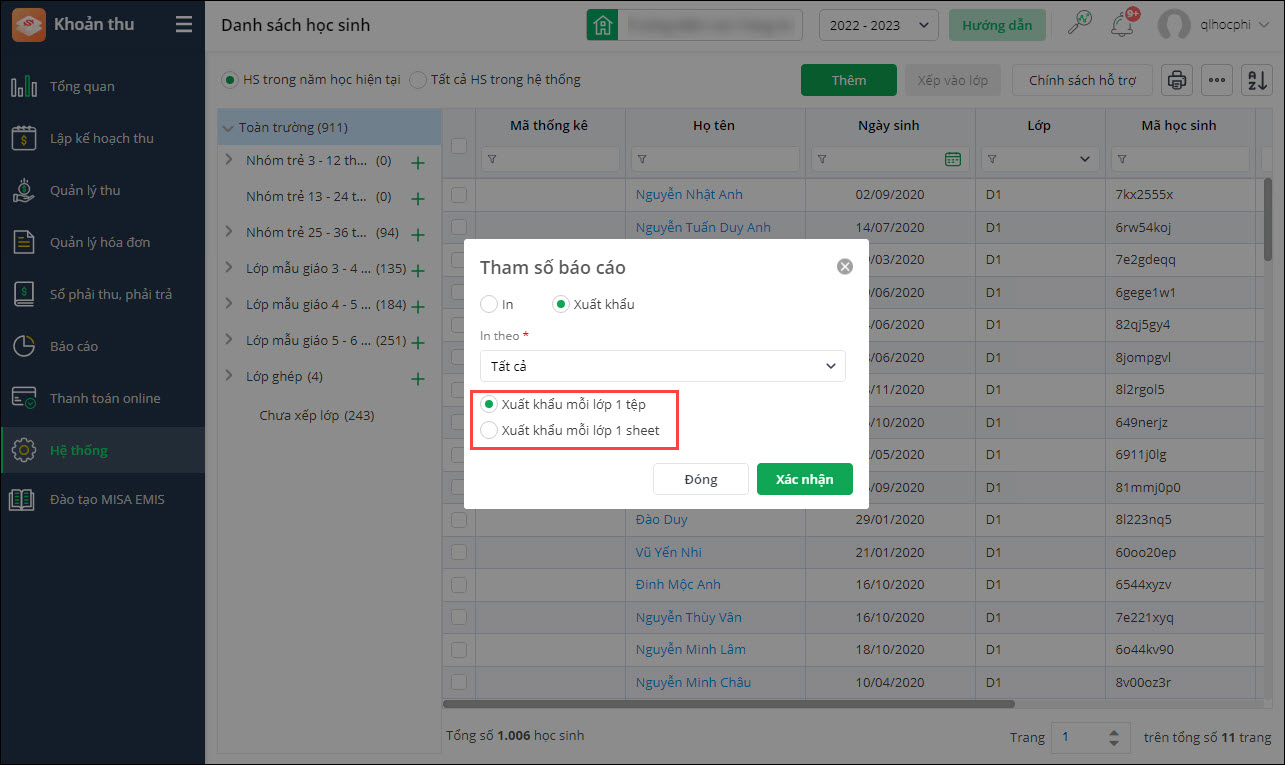Screen dimensions: 1285x765
Task: Tick the select-all header checkbox
Action: (459, 146)
